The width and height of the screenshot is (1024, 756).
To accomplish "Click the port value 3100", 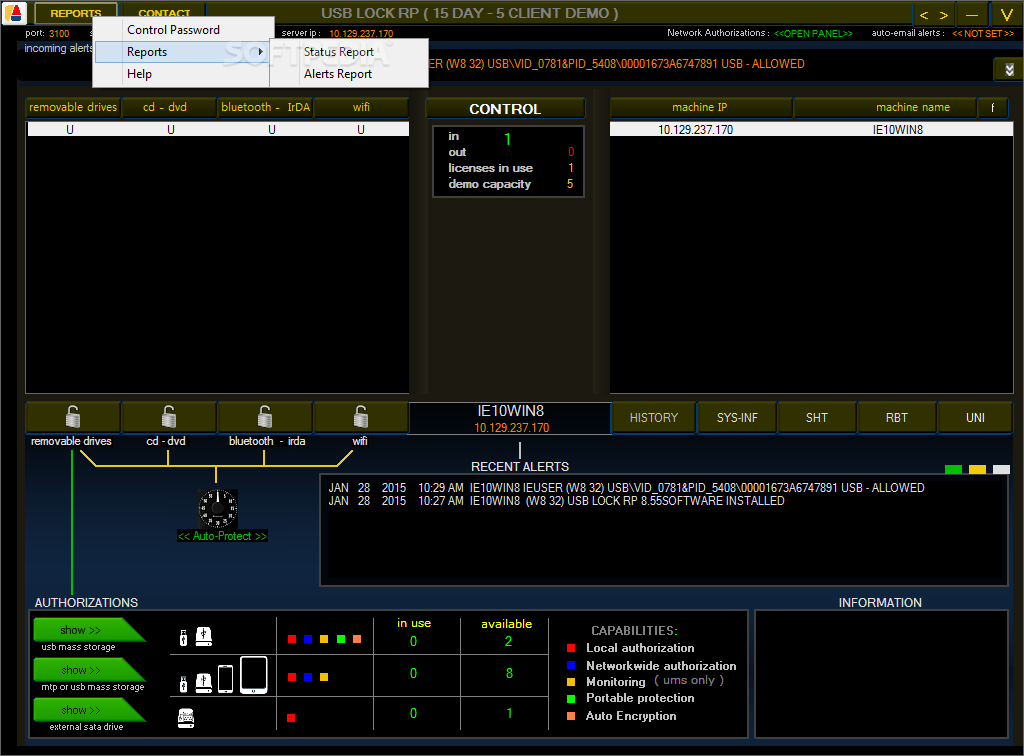I will coord(59,34).
